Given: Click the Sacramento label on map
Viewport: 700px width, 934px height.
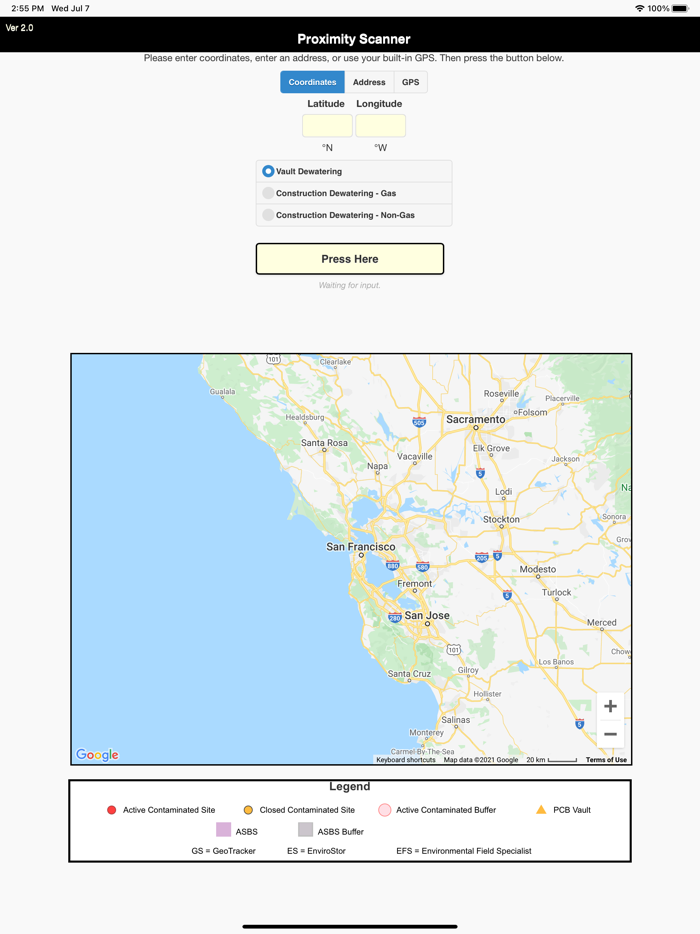Looking at the screenshot, I should click(475, 419).
